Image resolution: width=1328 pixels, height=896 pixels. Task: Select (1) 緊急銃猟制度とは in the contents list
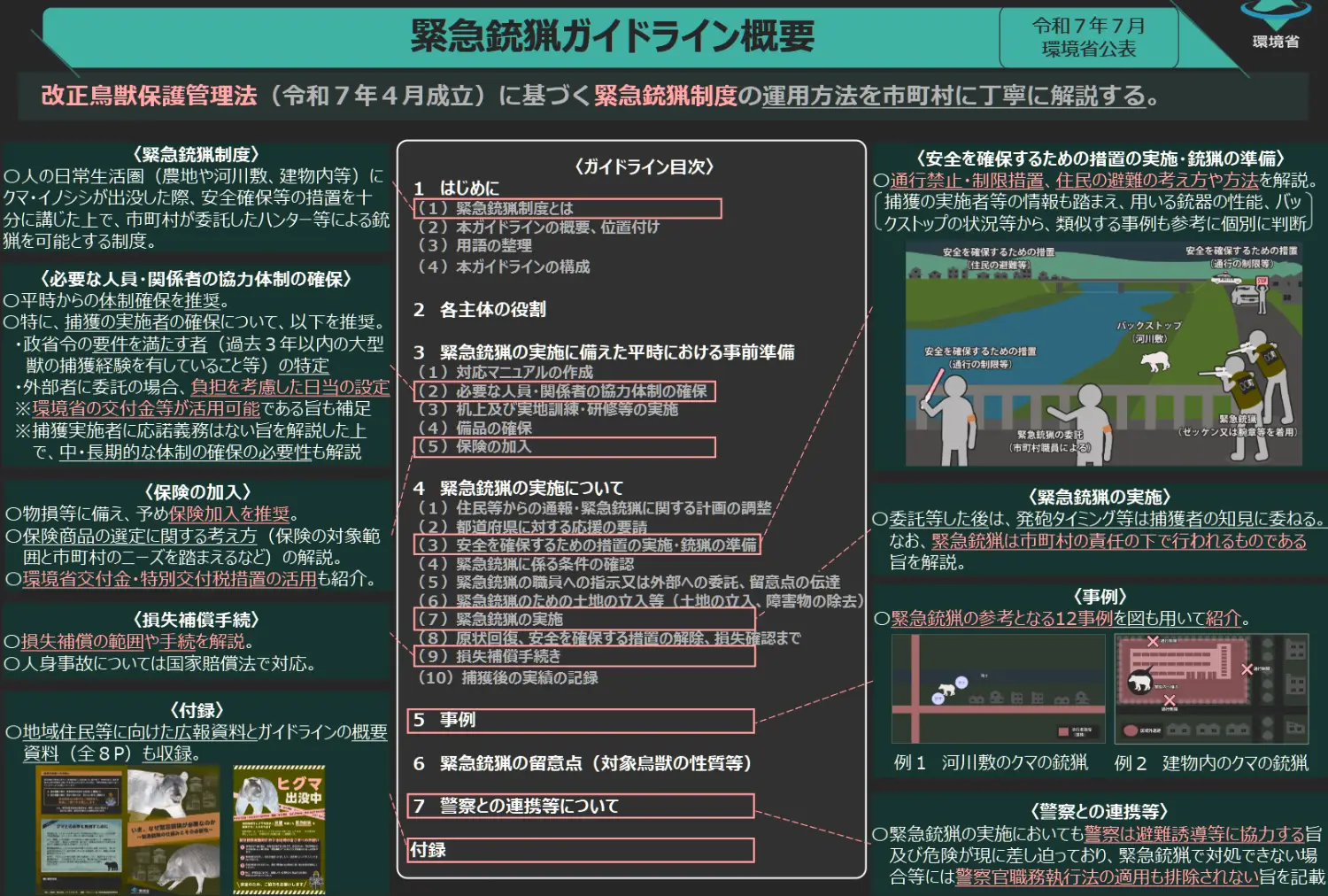pos(567,209)
